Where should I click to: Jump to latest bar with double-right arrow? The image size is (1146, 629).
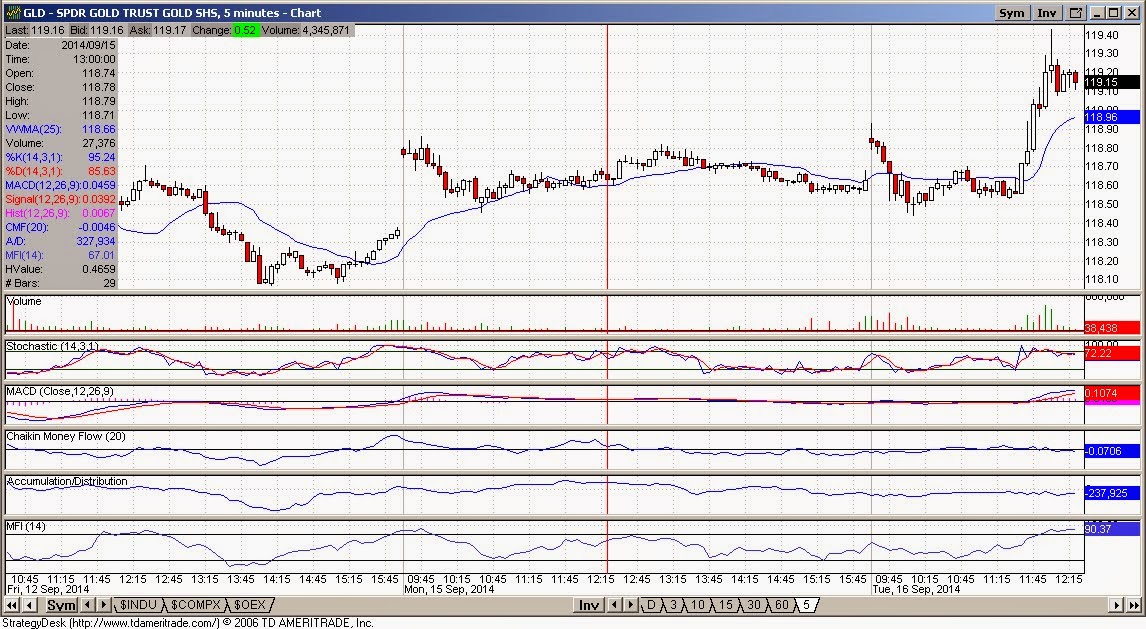pyautogui.click(x=1134, y=605)
